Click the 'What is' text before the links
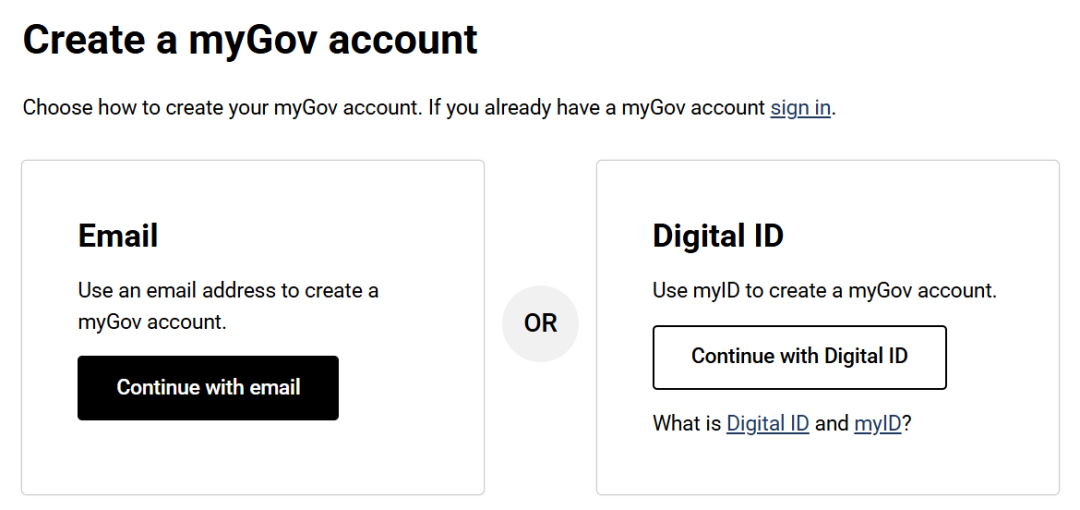 click(687, 423)
